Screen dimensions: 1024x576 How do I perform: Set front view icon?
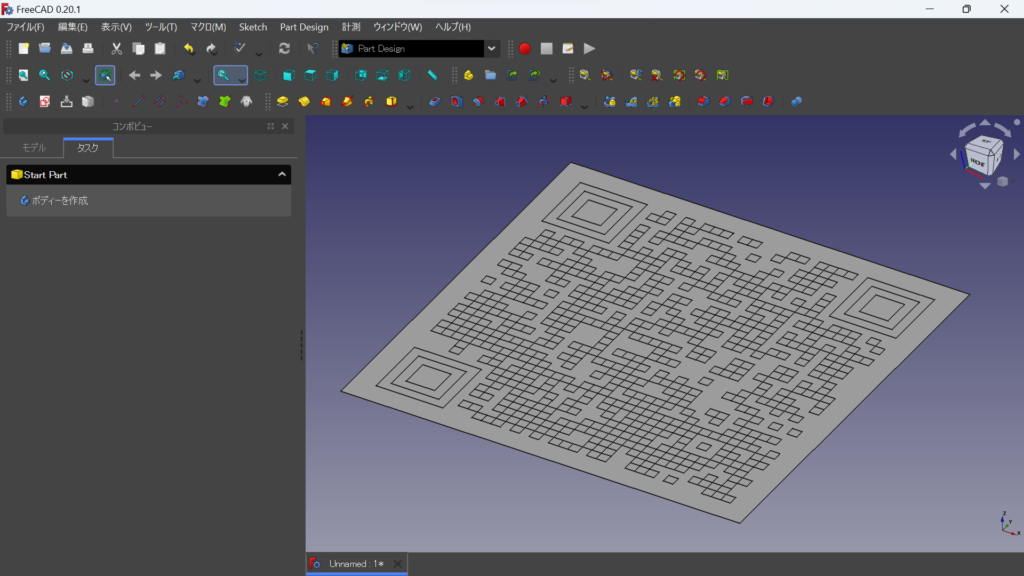tap(289, 75)
